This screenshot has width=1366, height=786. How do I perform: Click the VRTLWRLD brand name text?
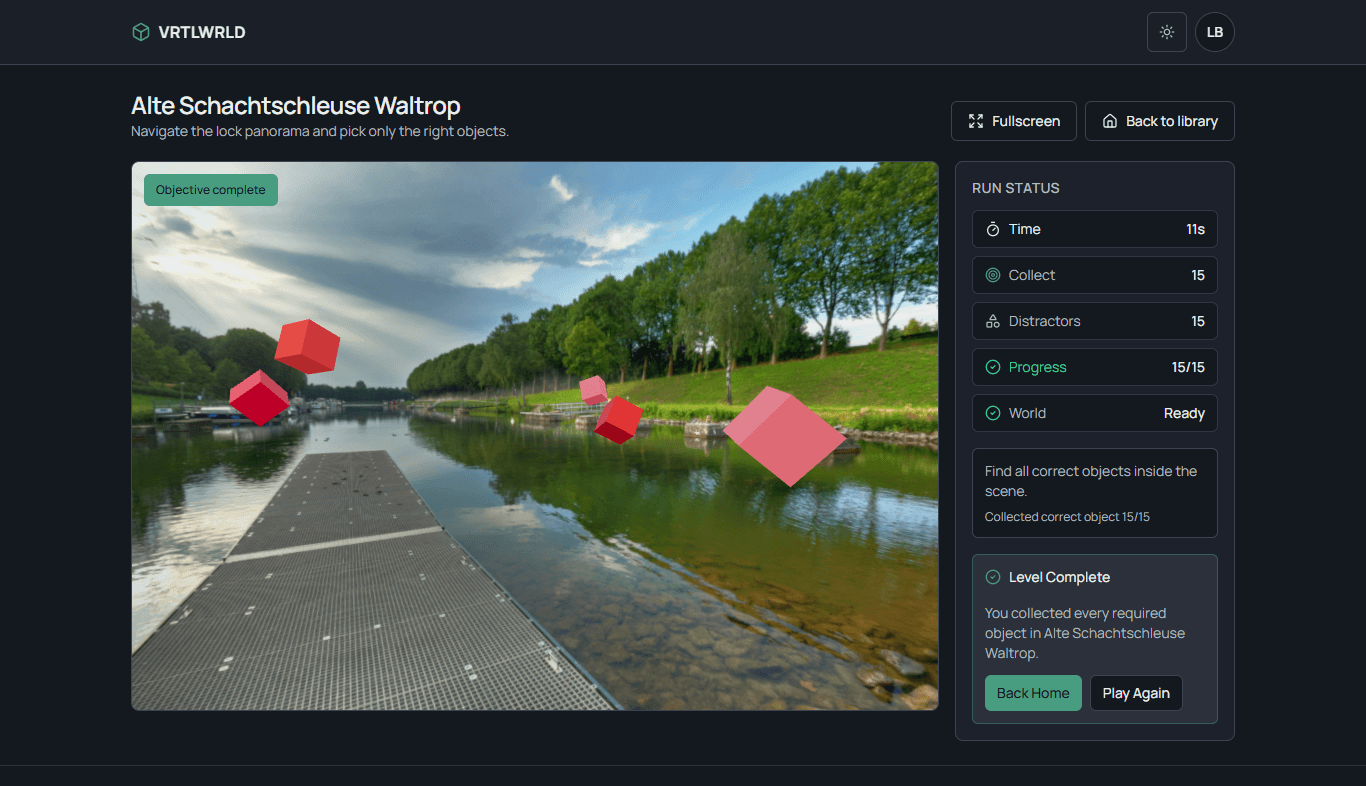click(202, 32)
